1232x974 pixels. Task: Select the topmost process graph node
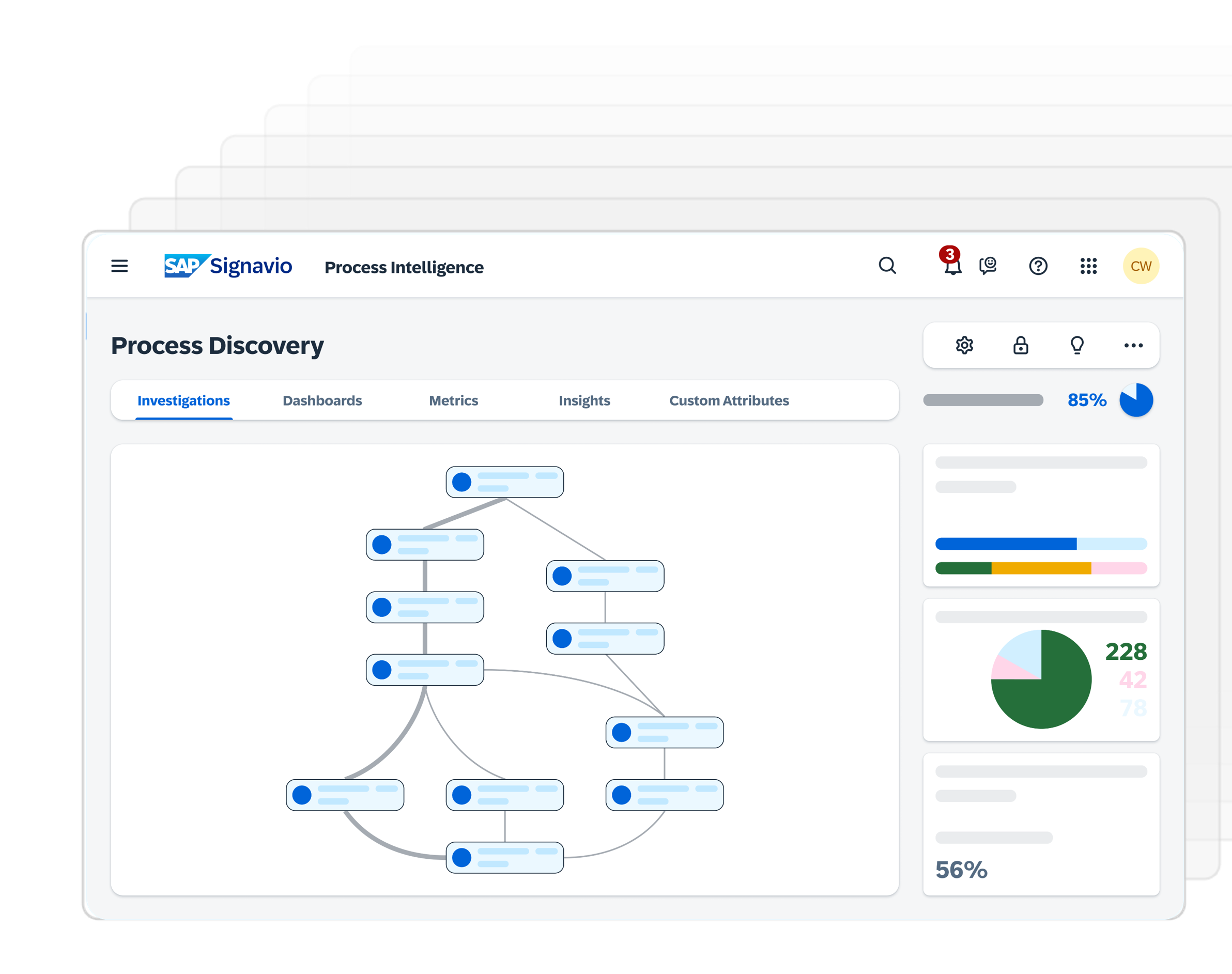504,482
